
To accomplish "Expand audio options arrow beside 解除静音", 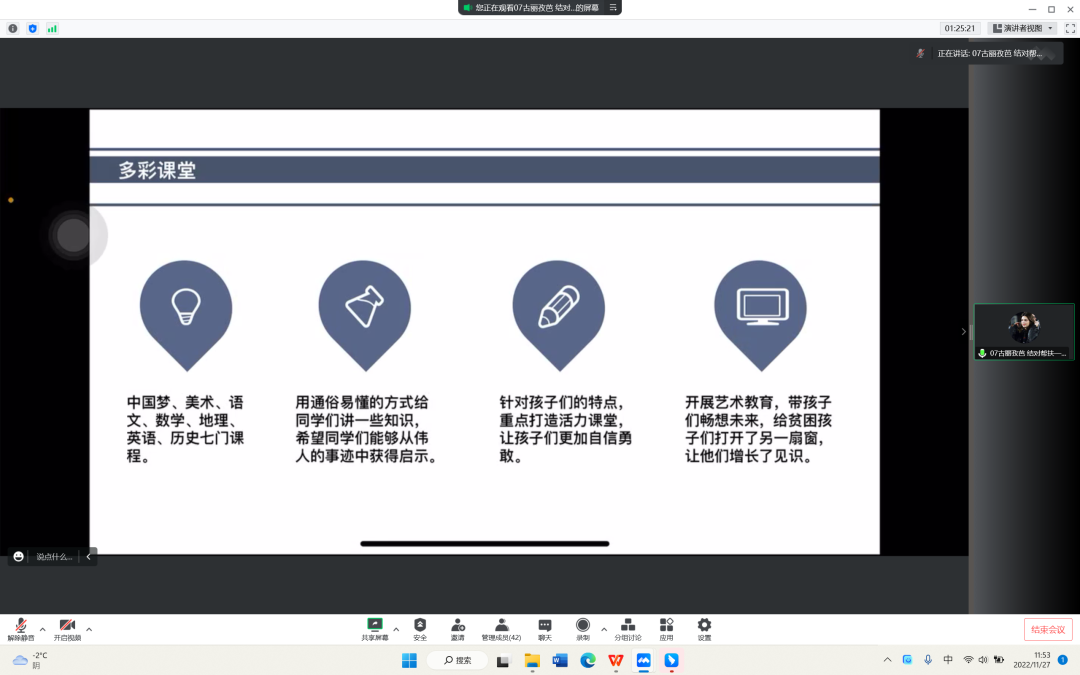I will (x=43, y=630).
